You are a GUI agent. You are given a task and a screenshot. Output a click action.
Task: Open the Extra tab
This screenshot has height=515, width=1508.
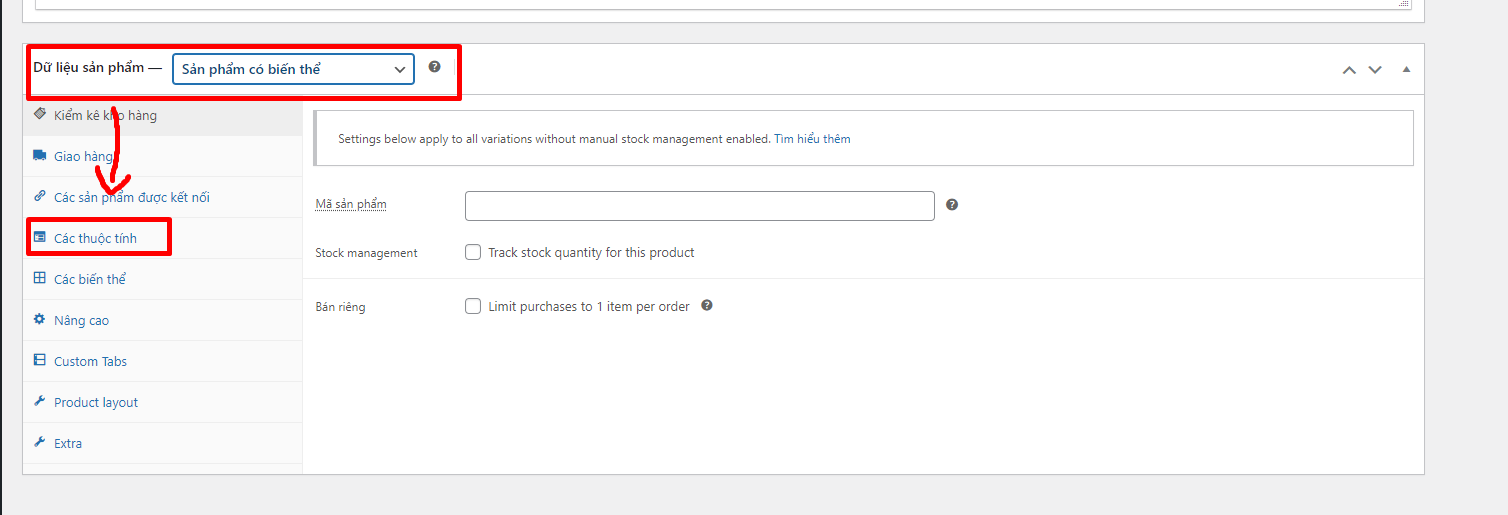point(68,443)
